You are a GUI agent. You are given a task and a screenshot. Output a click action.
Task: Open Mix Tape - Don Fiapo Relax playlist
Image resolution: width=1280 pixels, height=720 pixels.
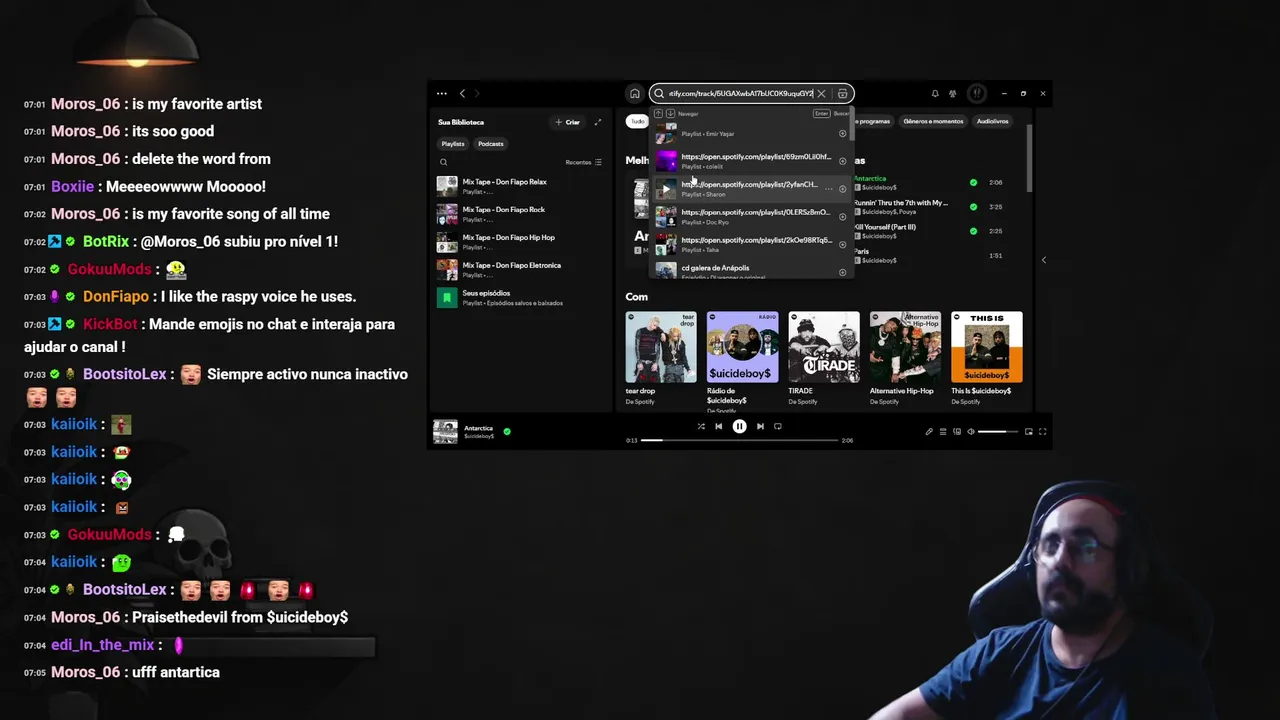coord(522,186)
